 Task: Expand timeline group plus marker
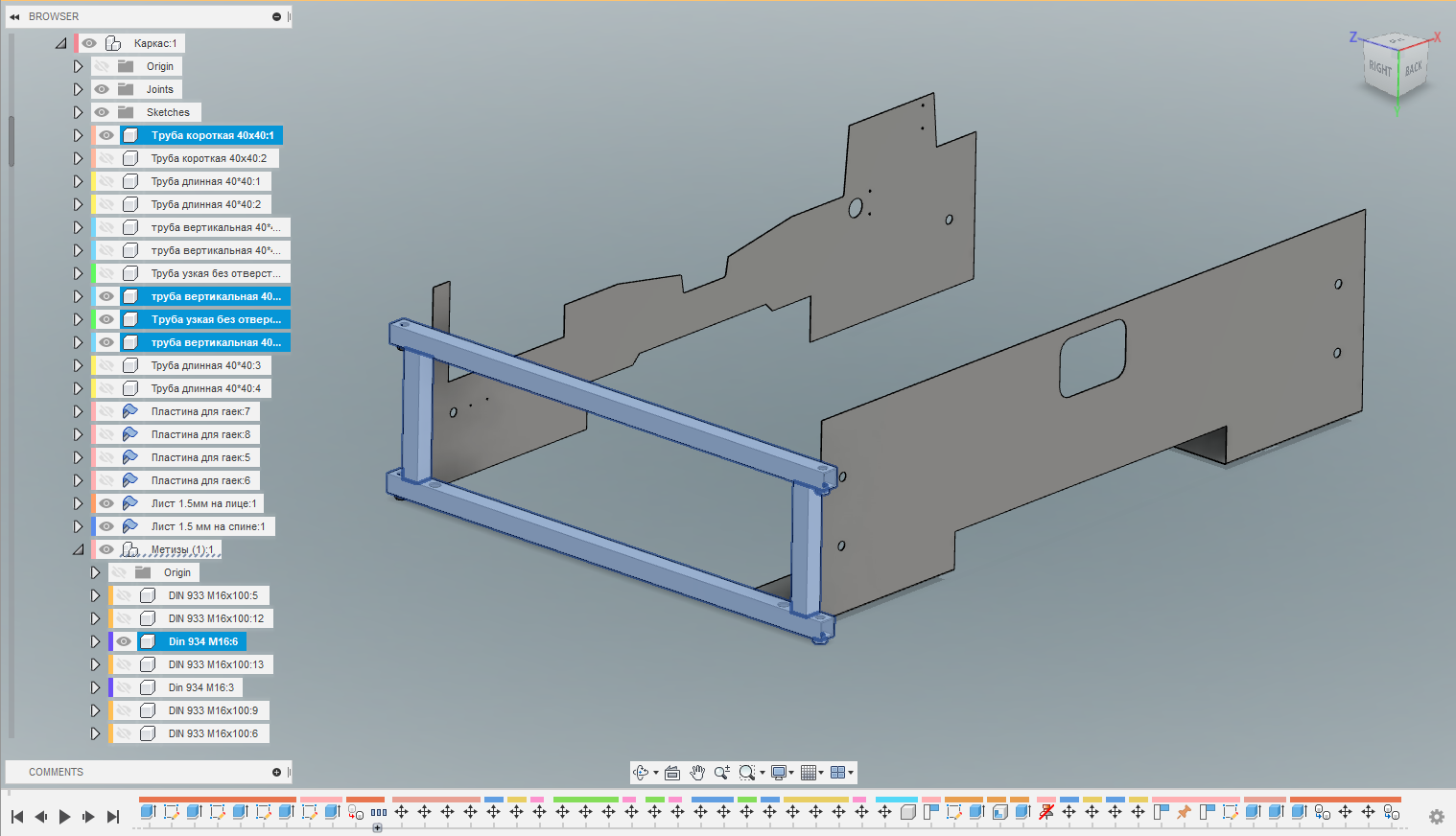pos(378,828)
